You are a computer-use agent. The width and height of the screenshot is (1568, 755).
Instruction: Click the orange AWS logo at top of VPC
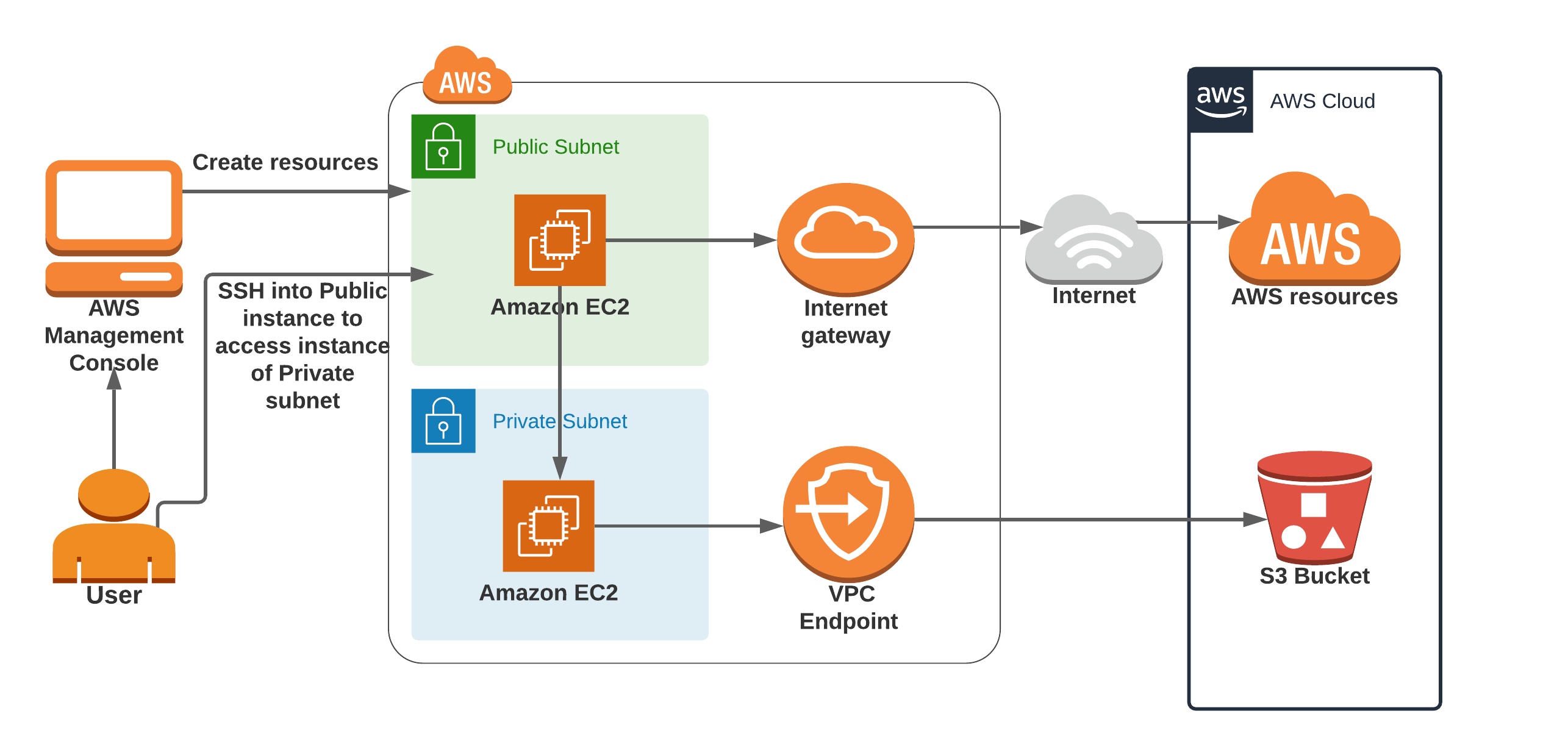pyautogui.click(x=459, y=76)
